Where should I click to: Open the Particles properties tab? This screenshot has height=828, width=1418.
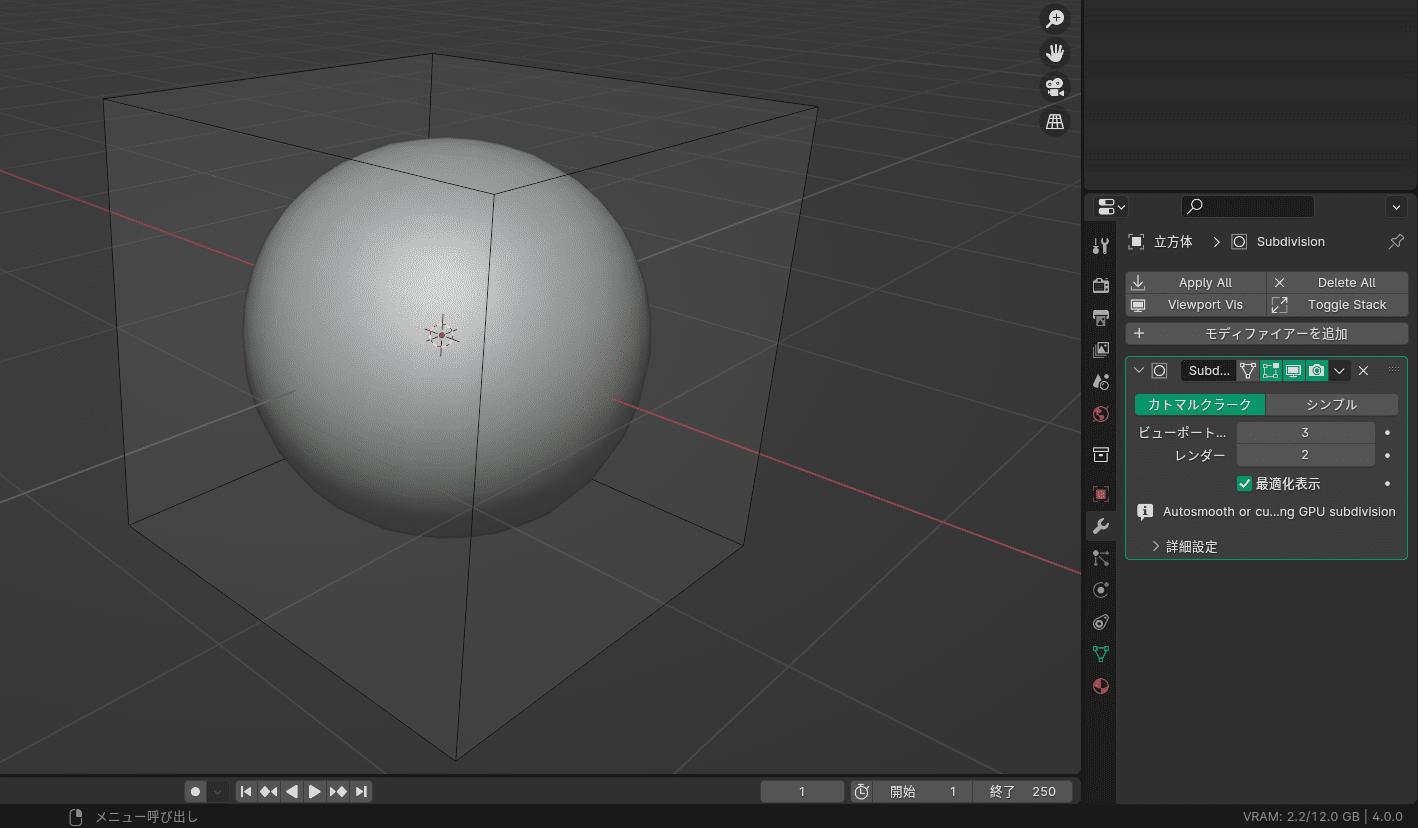(x=1101, y=558)
